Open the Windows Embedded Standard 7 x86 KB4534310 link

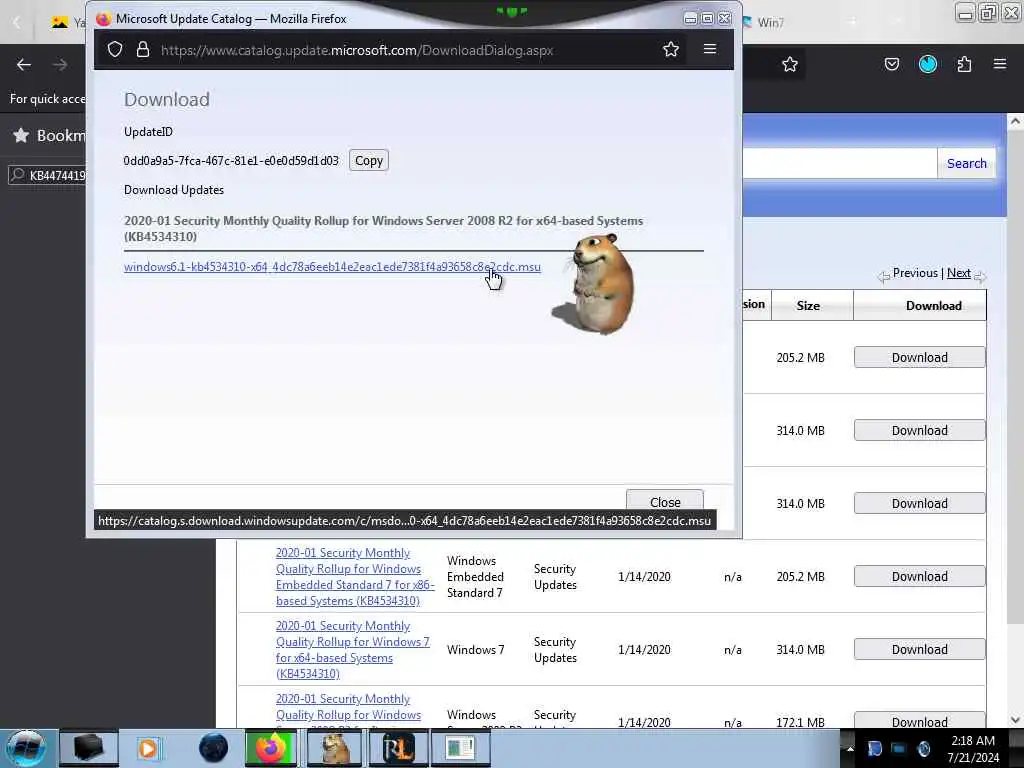coord(355,577)
